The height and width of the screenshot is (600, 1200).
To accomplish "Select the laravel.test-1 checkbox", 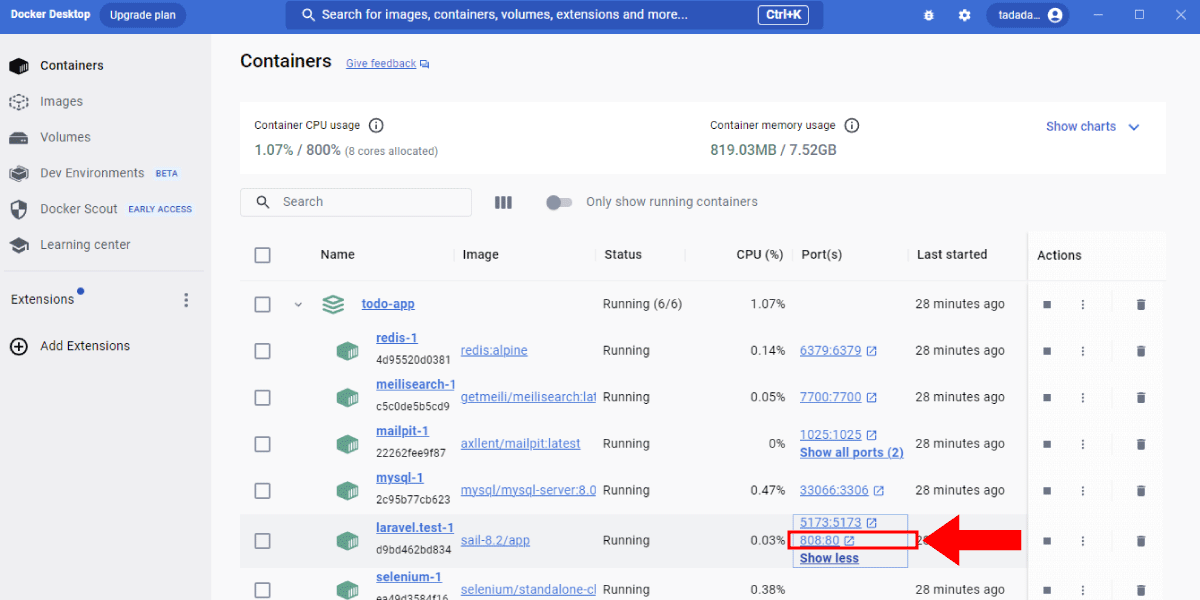I will 262,541.
